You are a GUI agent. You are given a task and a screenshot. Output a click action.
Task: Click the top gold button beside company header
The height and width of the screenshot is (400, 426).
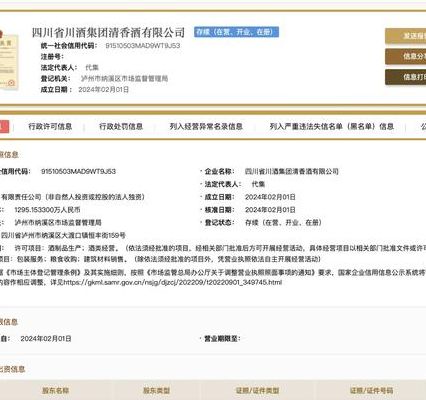406,36
